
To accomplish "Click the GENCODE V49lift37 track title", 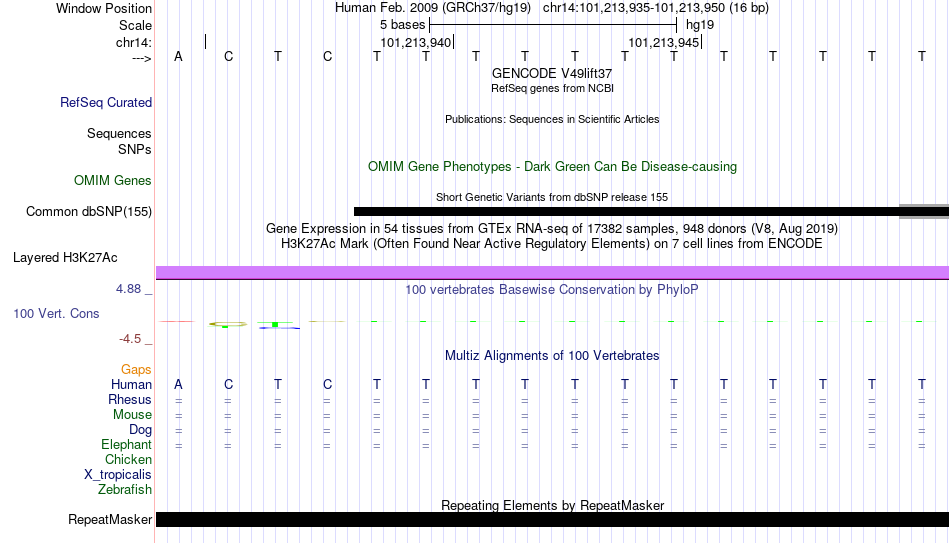I will tap(552, 73).
